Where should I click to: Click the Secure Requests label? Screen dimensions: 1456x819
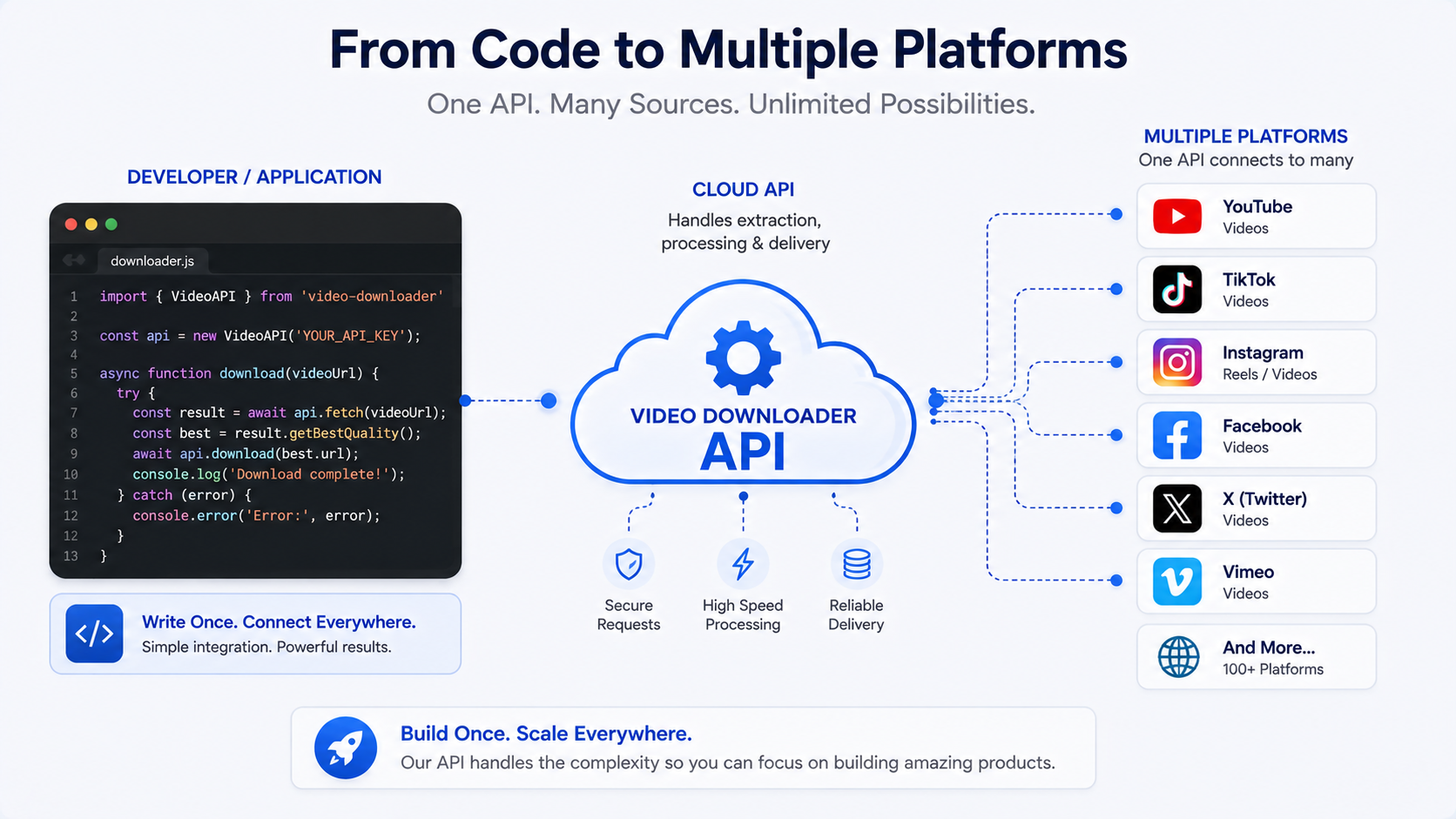pos(629,614)
